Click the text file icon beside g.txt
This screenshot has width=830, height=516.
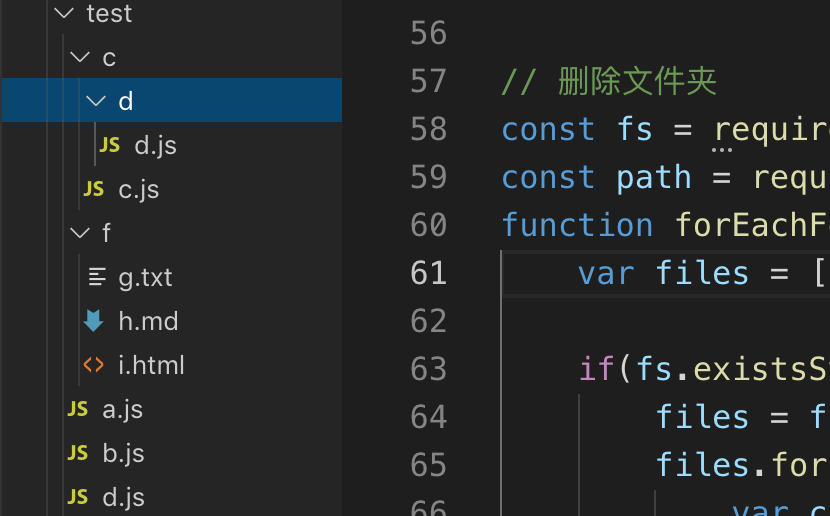point(97,277)
